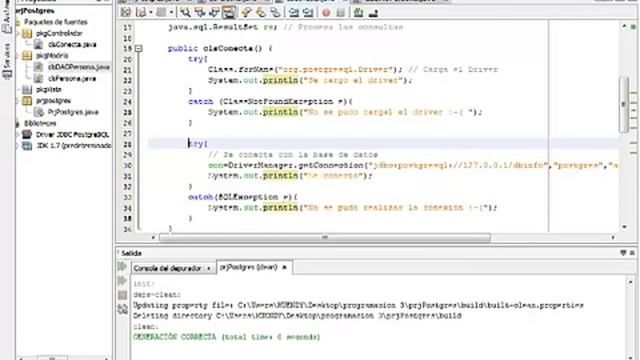Click the Salida panel title label
640x360 pixels.
pyautogui.click(x=131, y=253)
